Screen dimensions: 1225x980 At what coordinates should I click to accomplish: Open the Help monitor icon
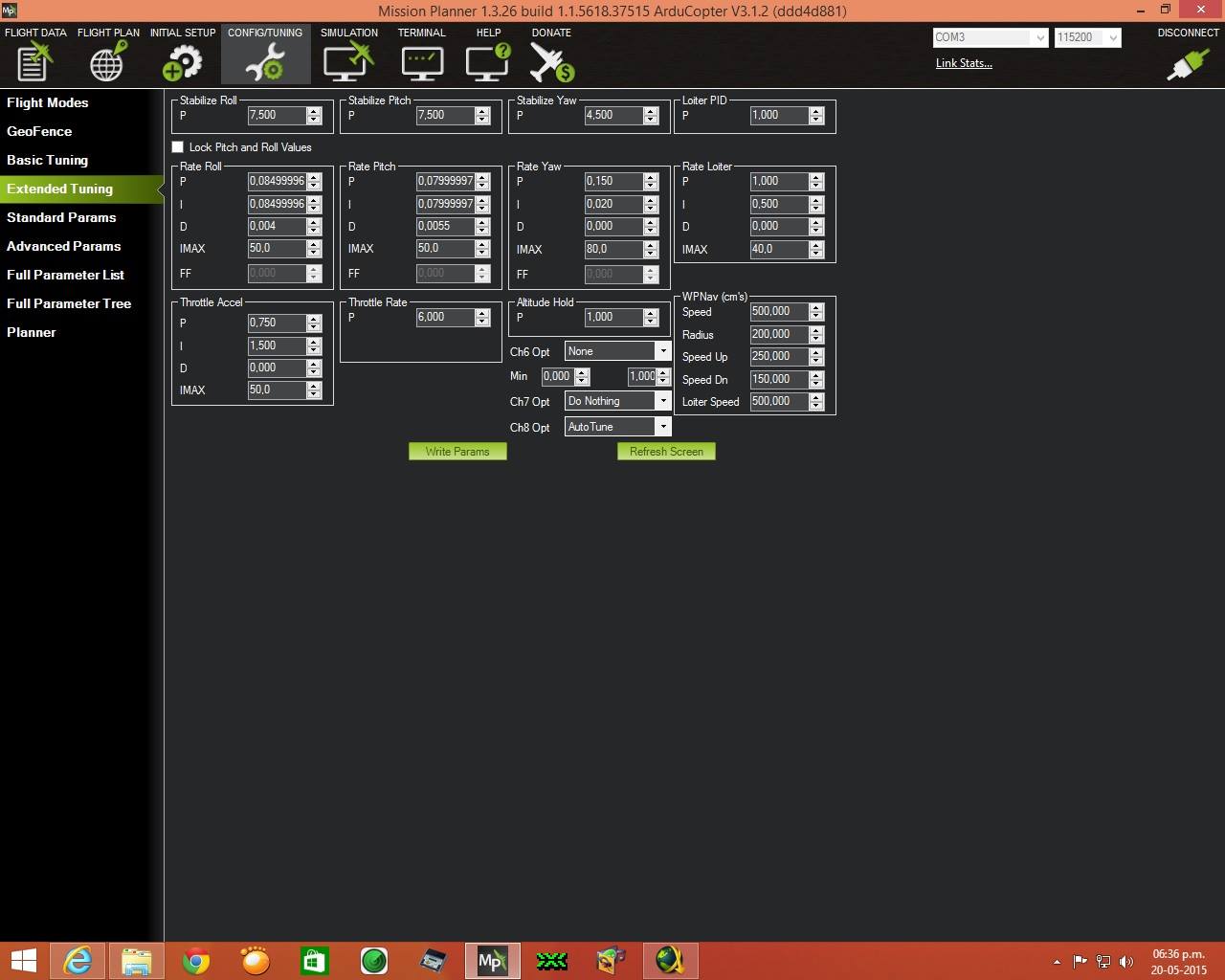coord(488,61)
